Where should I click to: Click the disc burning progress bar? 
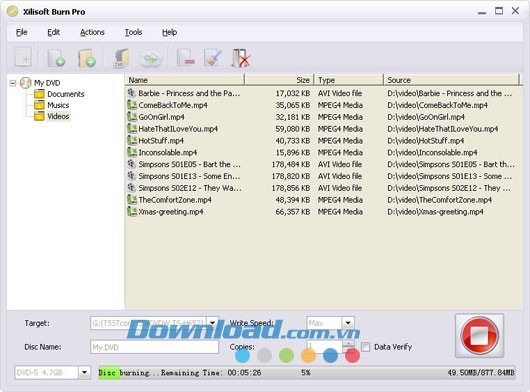(307, 373)
